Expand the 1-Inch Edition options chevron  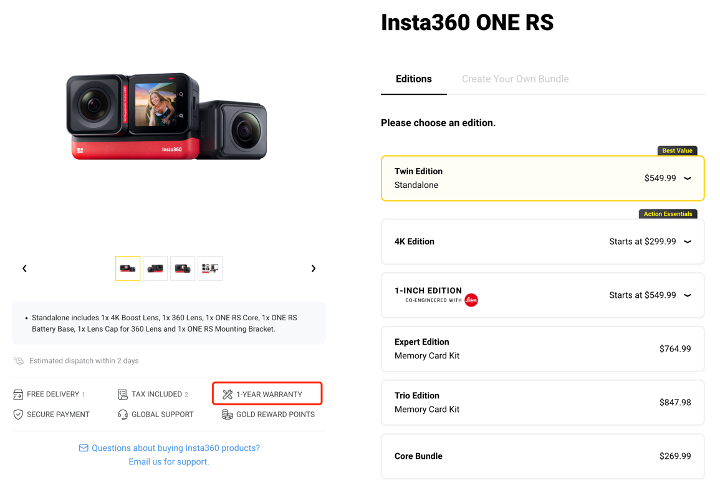pos(688,295)
